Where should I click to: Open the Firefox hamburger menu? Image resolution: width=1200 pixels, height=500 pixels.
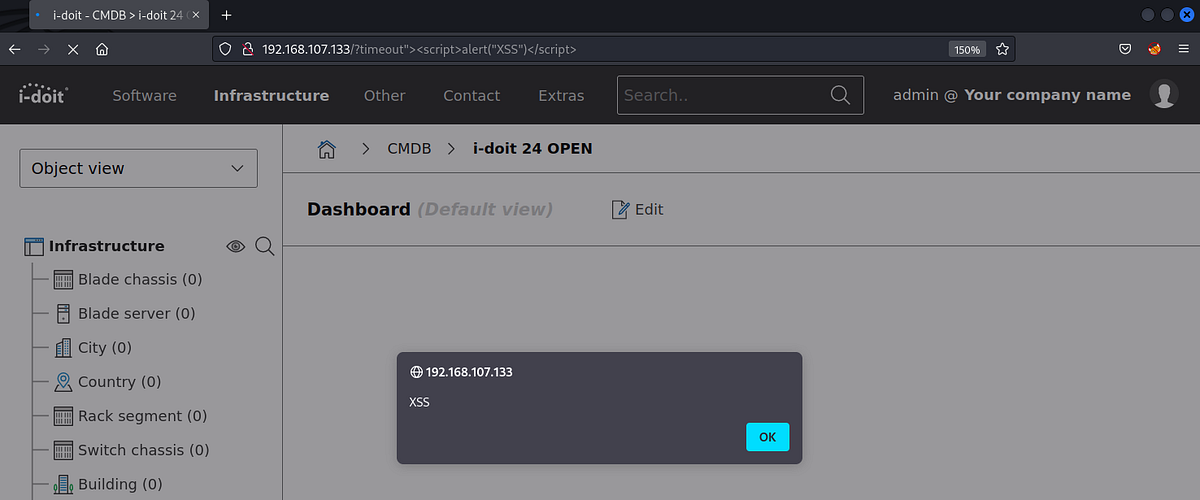point(1183,49)
